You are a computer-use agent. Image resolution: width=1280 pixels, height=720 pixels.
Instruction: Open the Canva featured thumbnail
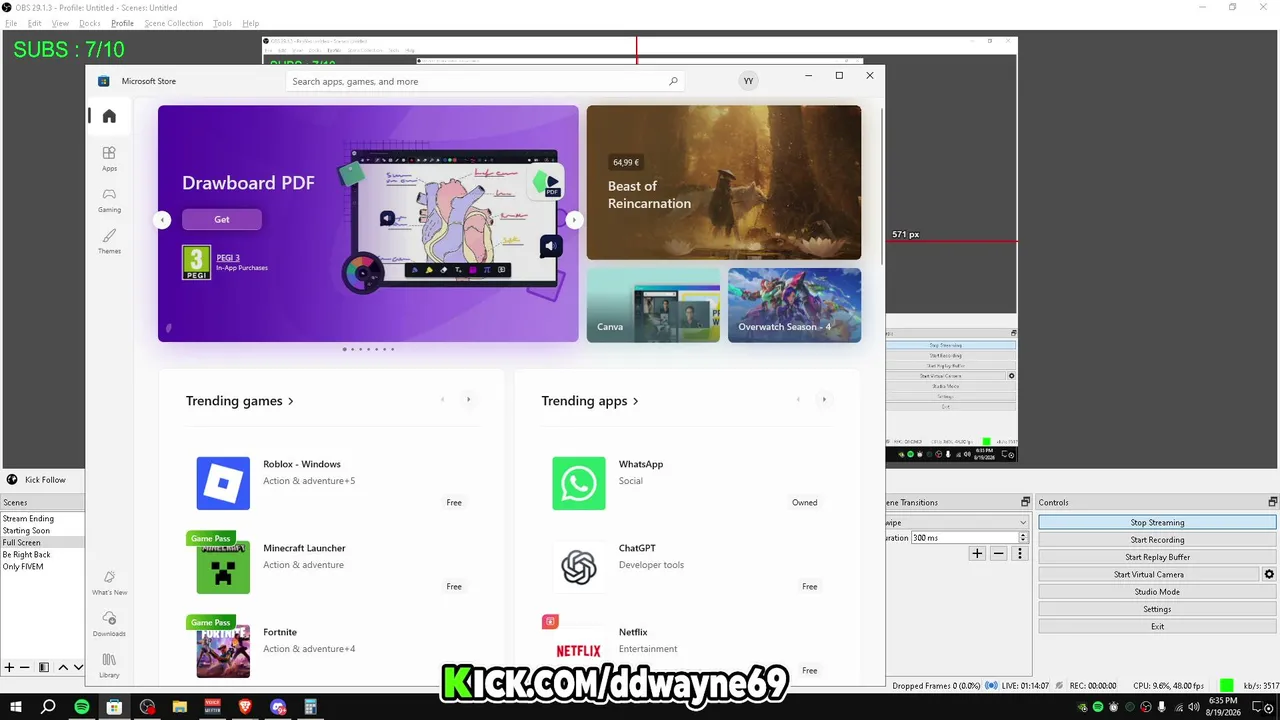coord(653,305)
